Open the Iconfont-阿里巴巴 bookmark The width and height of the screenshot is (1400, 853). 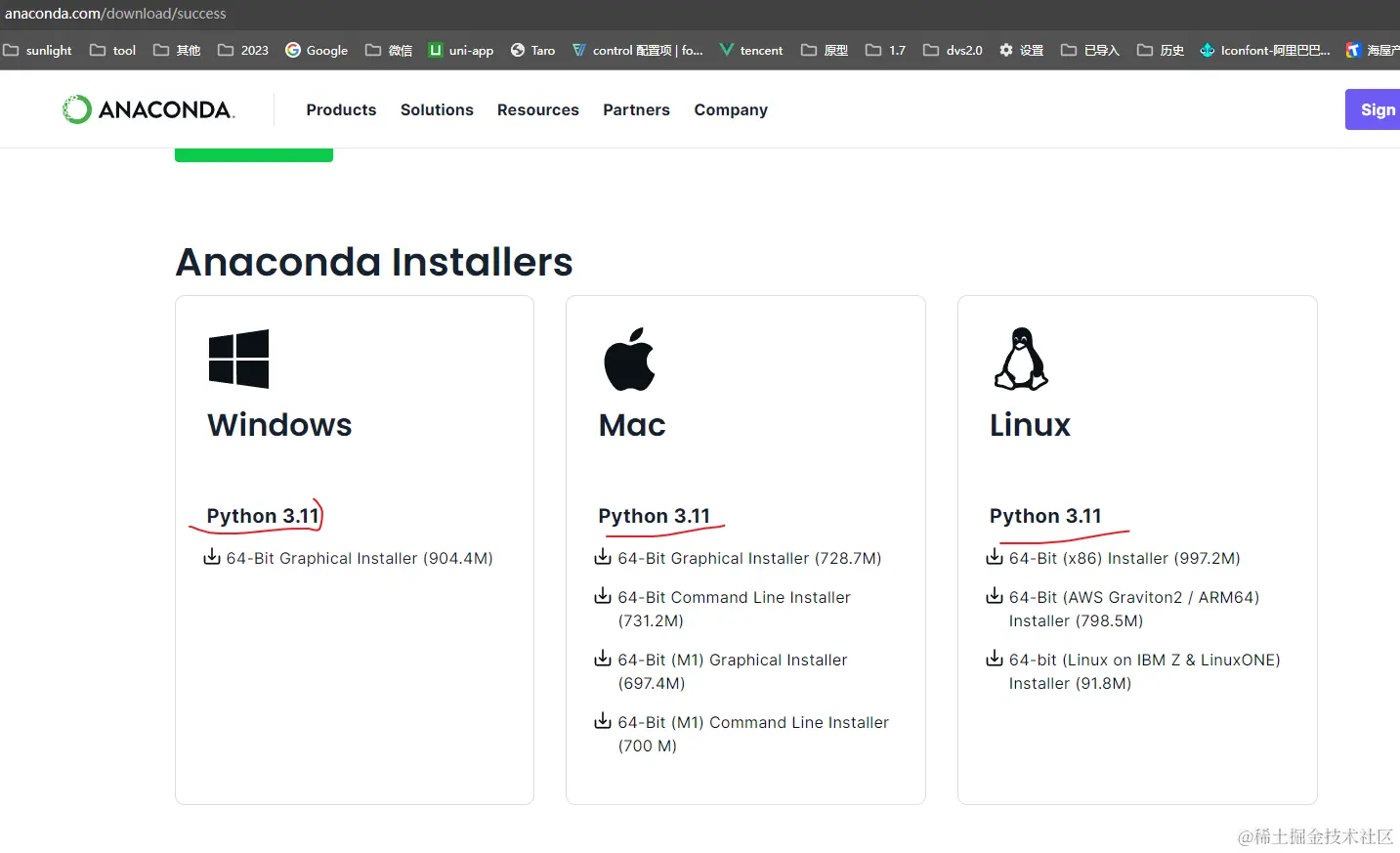(1264, 50)
